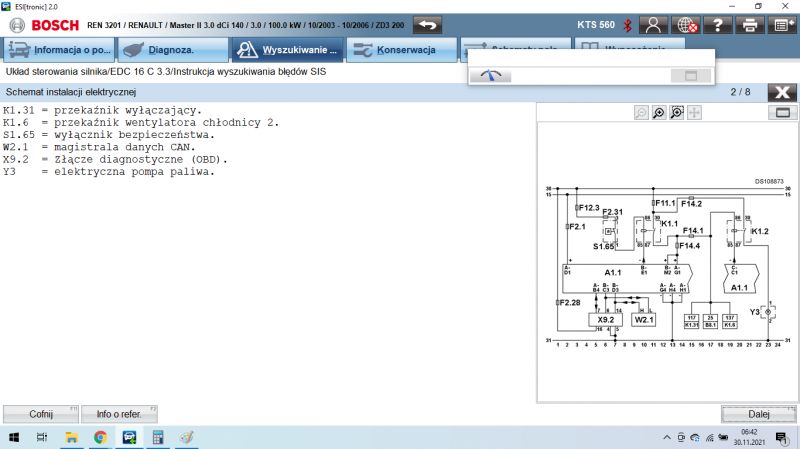Viewport: 800px width, 449px height.
Task: Open the partially hidden Schematy tab
Action: [516, 43]
